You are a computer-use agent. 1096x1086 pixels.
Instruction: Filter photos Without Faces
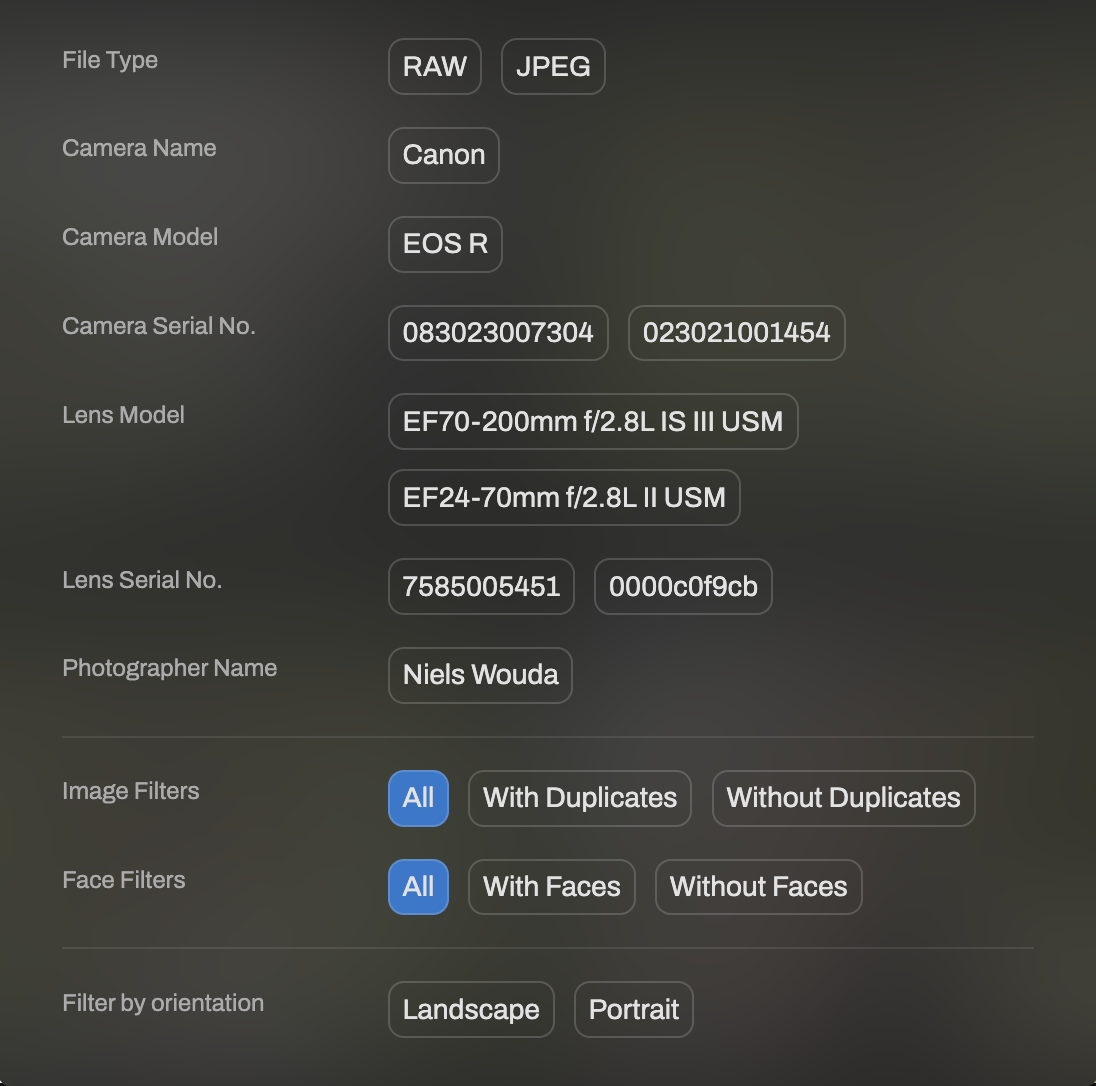(758, 887)
